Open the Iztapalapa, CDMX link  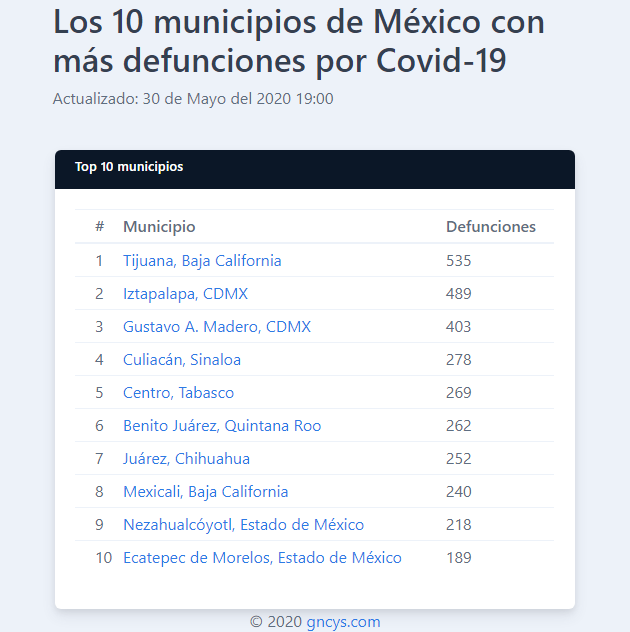click(185, 294)
